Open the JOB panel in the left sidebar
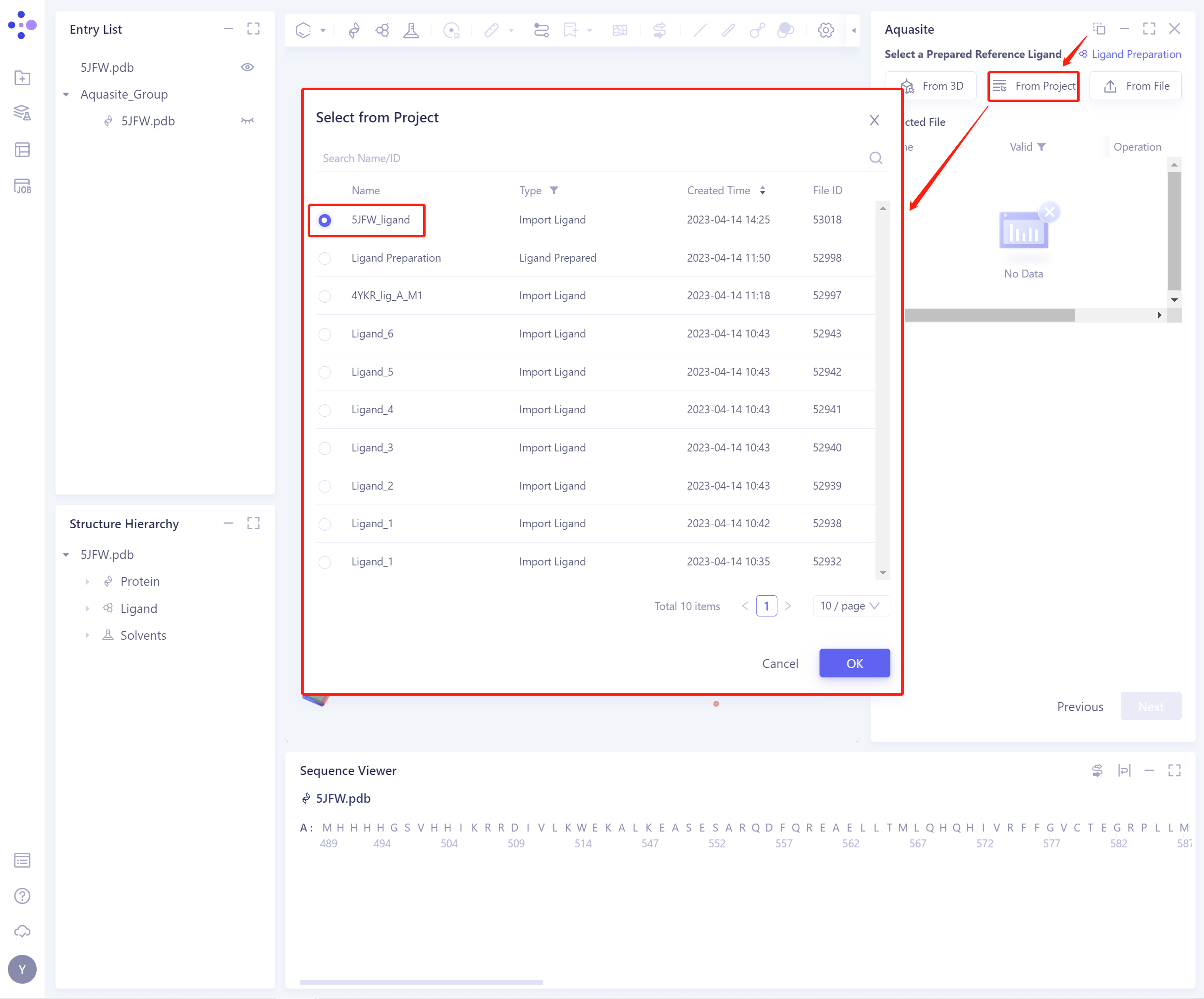The width and height of the screenshot is (1204, 999). (x=22, y=186)
